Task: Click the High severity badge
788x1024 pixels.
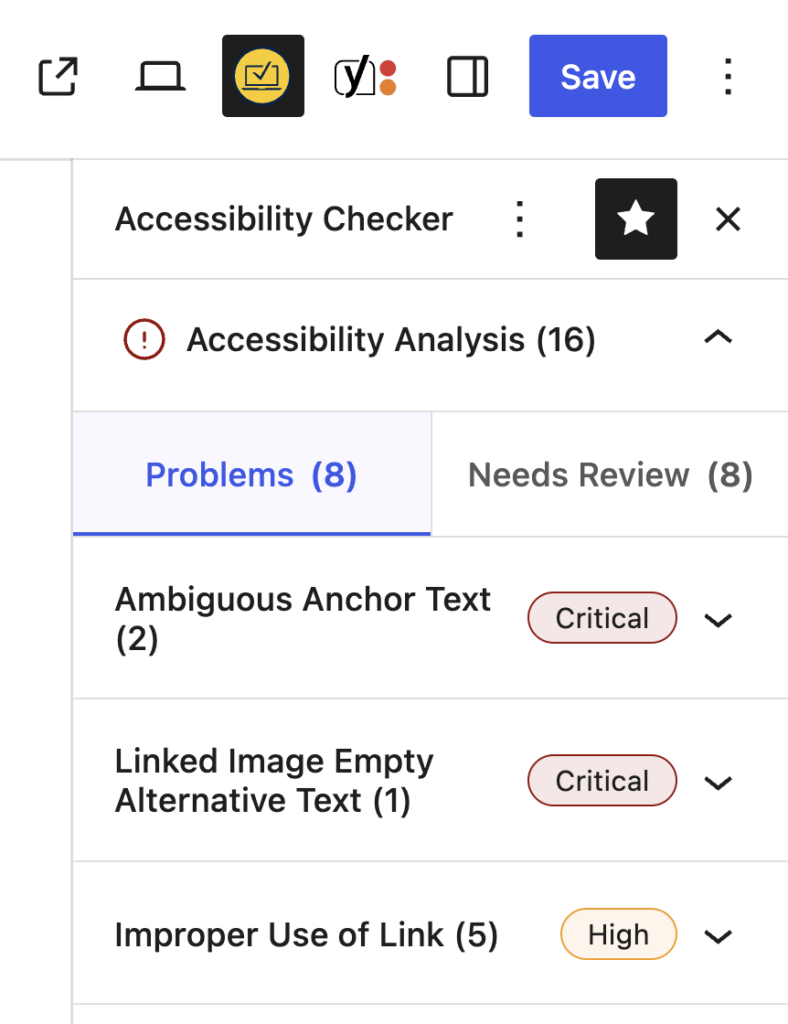Action: click(618, 934)
